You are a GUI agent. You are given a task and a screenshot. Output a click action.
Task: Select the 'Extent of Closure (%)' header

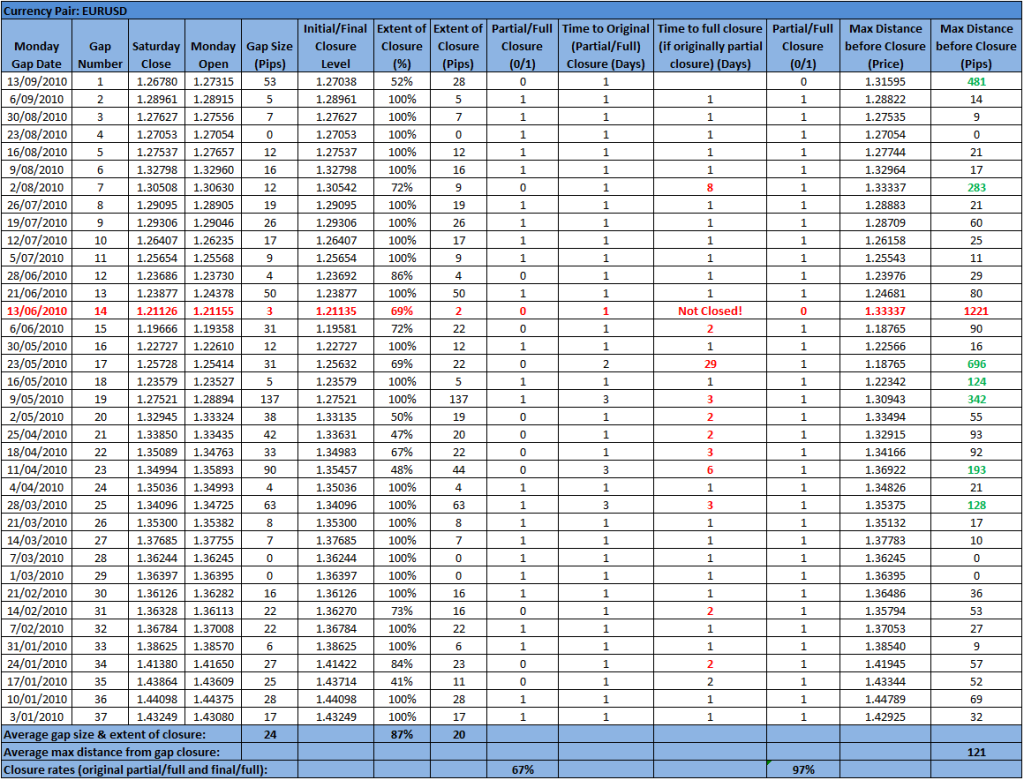point(402,46)
